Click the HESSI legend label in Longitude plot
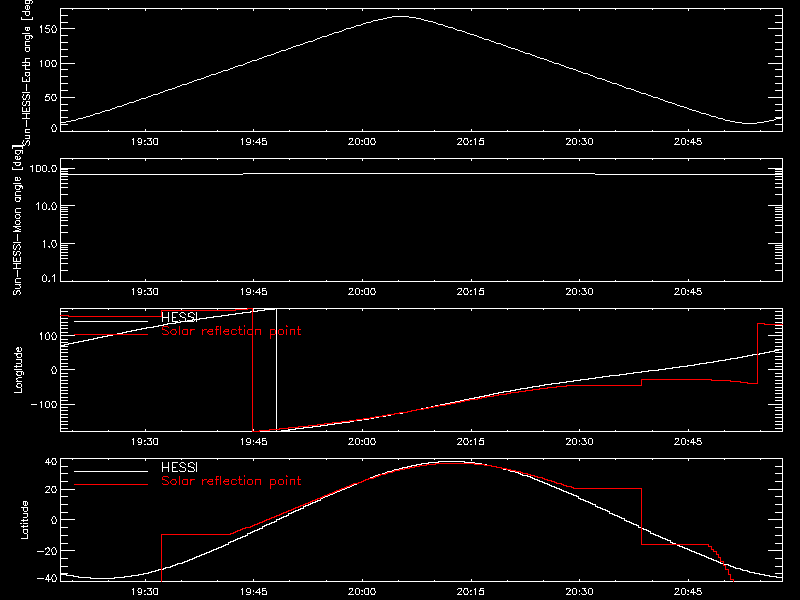Screen dimensions: 800x600 (x=179, y=317)
